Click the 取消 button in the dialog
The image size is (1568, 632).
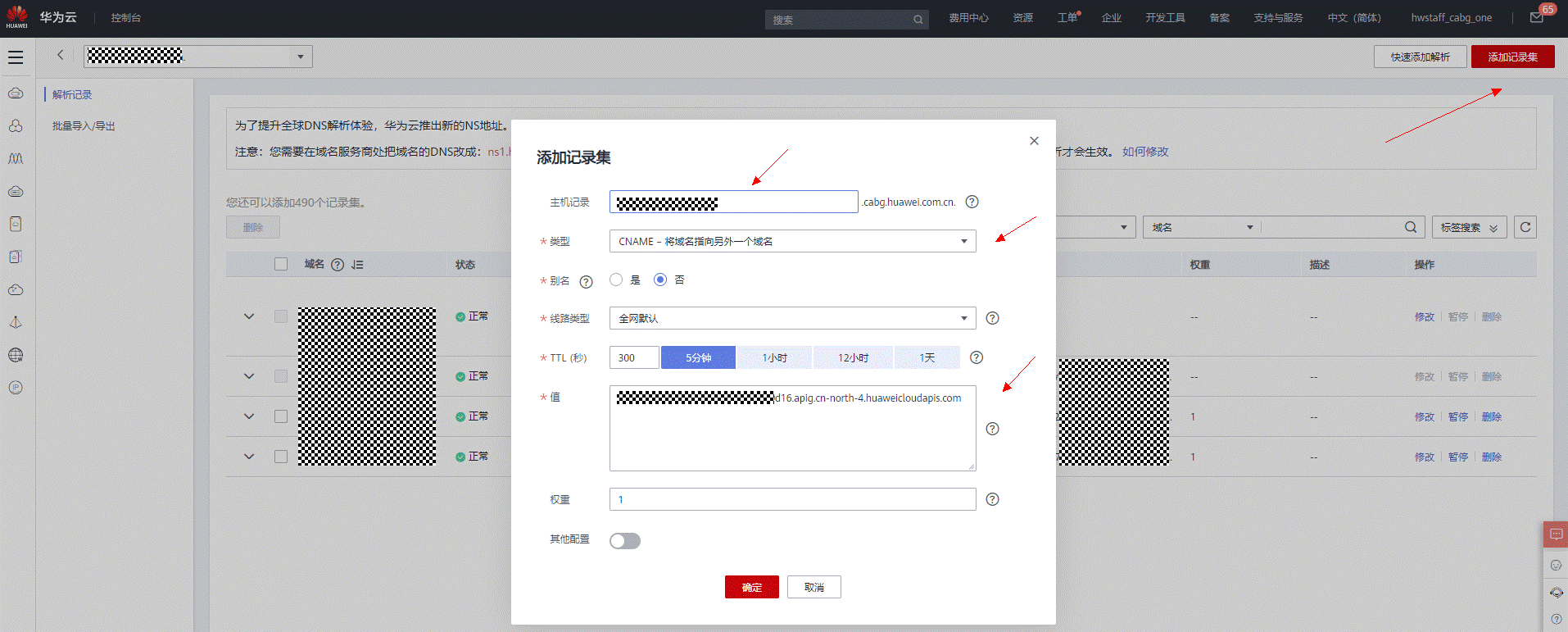click(x=814, y=587)
